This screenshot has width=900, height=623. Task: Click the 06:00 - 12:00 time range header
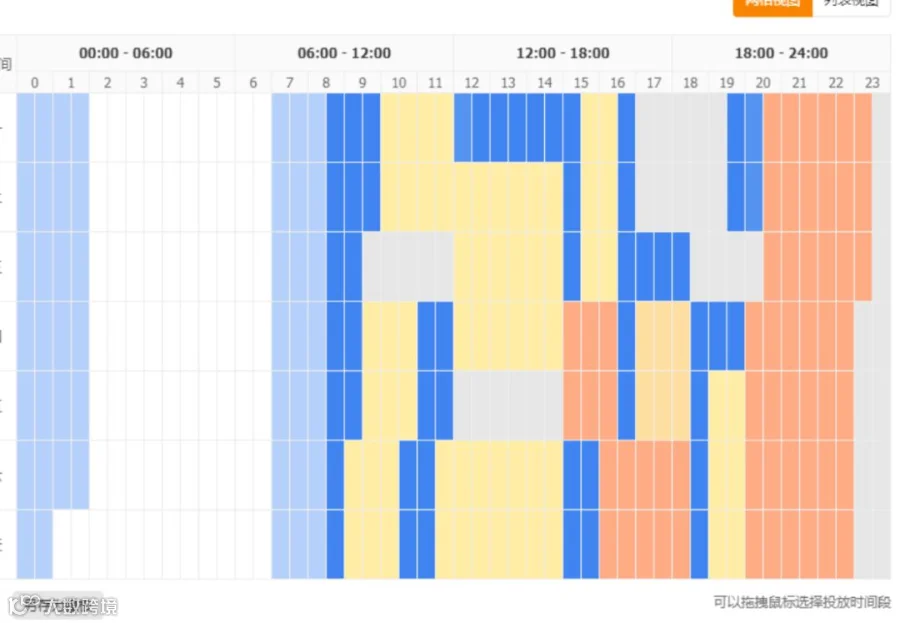click(344, 53)
